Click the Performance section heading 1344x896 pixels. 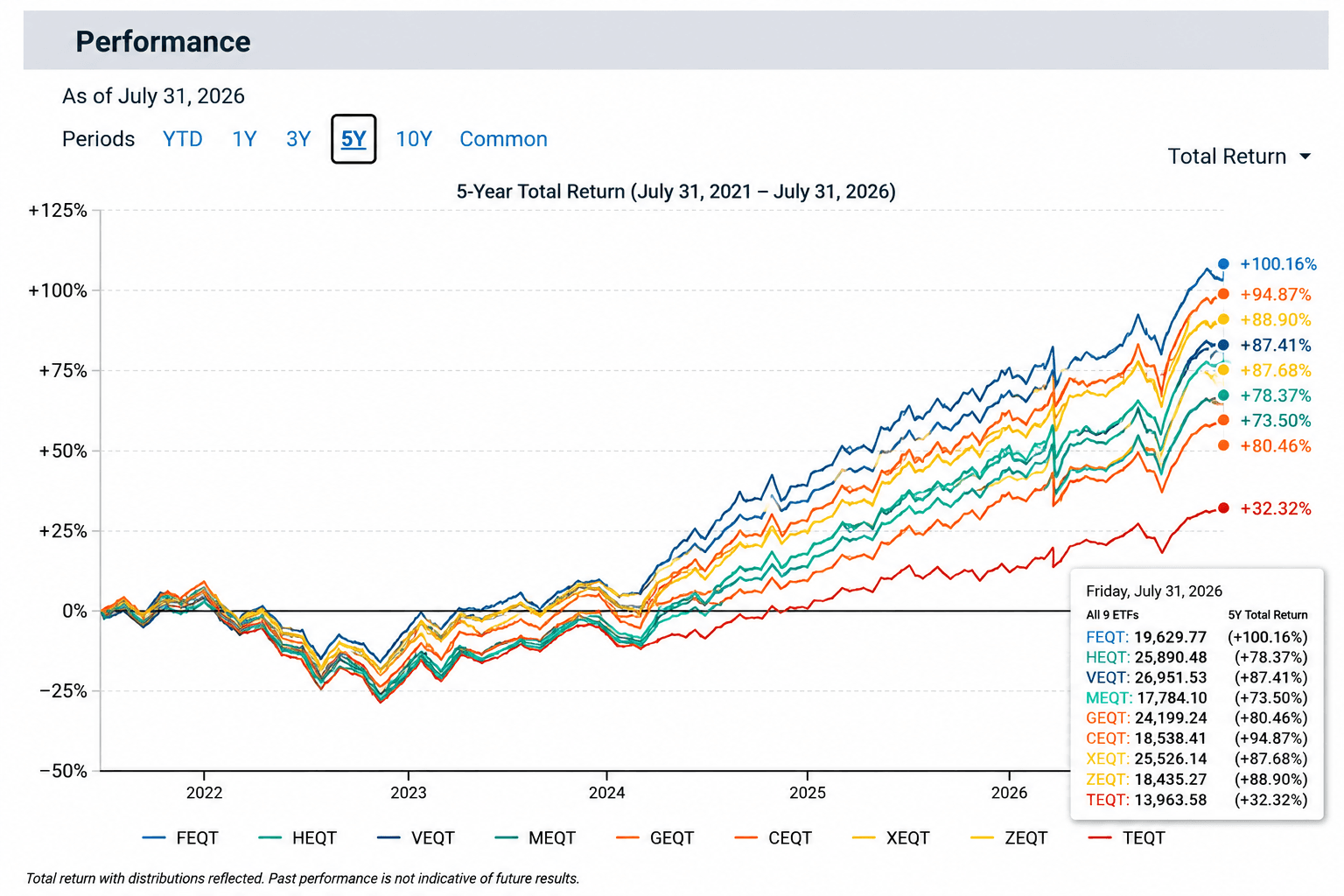[x=163, y=42]
